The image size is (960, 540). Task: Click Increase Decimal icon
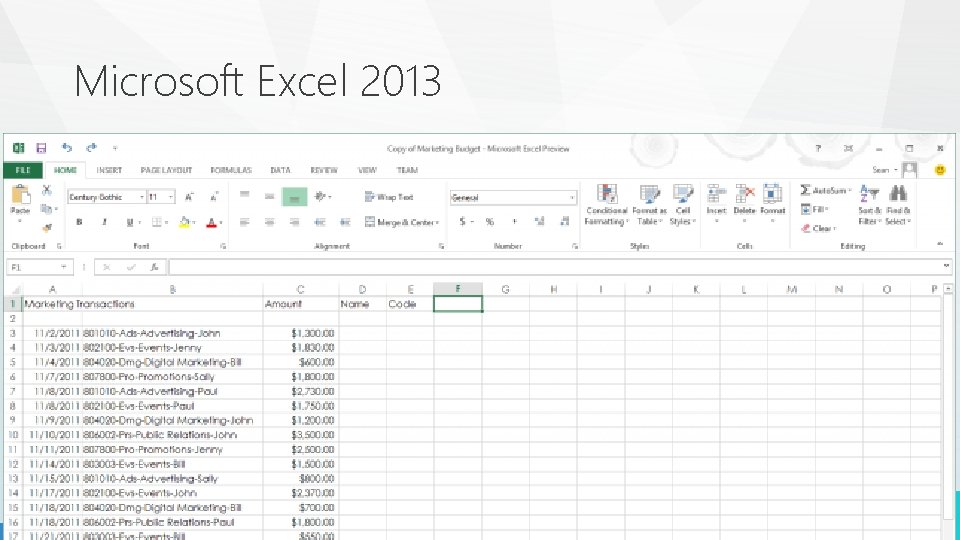tap(539, 222)
